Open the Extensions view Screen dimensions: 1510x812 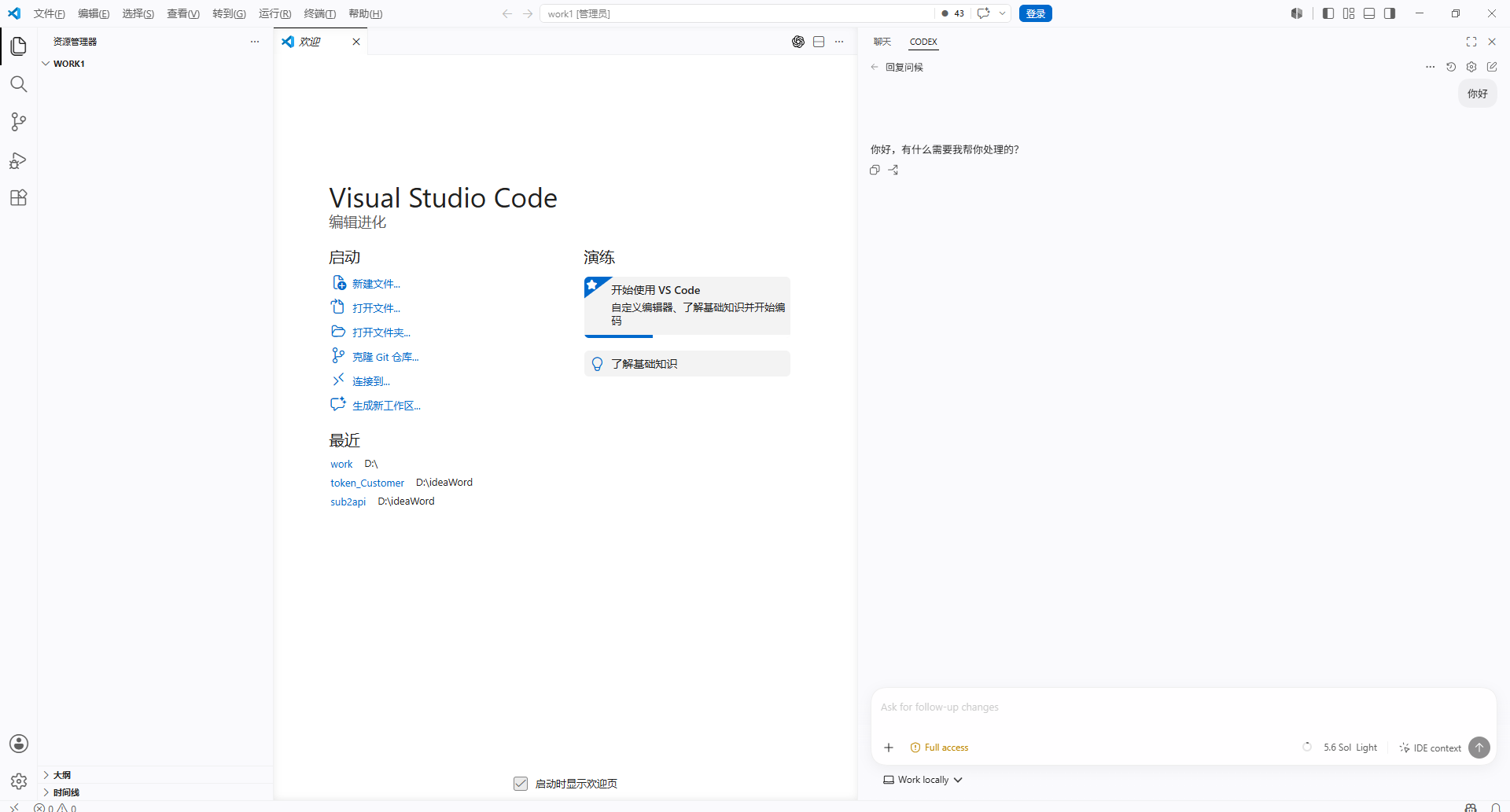(19, 198)
